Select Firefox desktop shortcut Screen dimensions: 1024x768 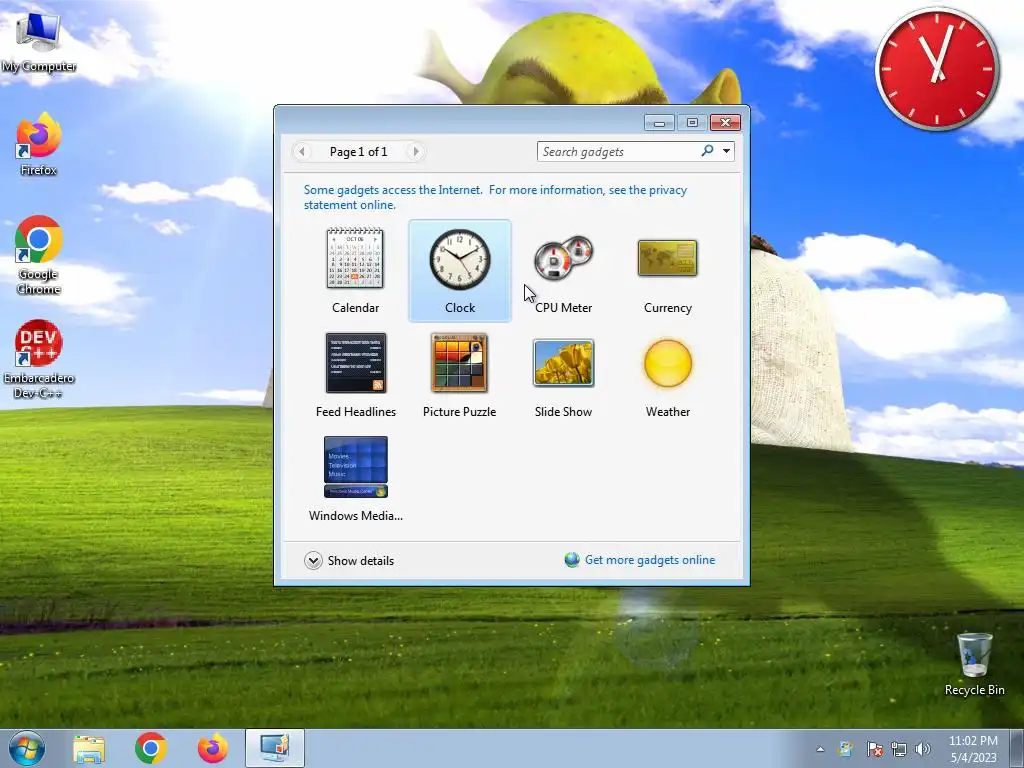(x=39, y=145)
